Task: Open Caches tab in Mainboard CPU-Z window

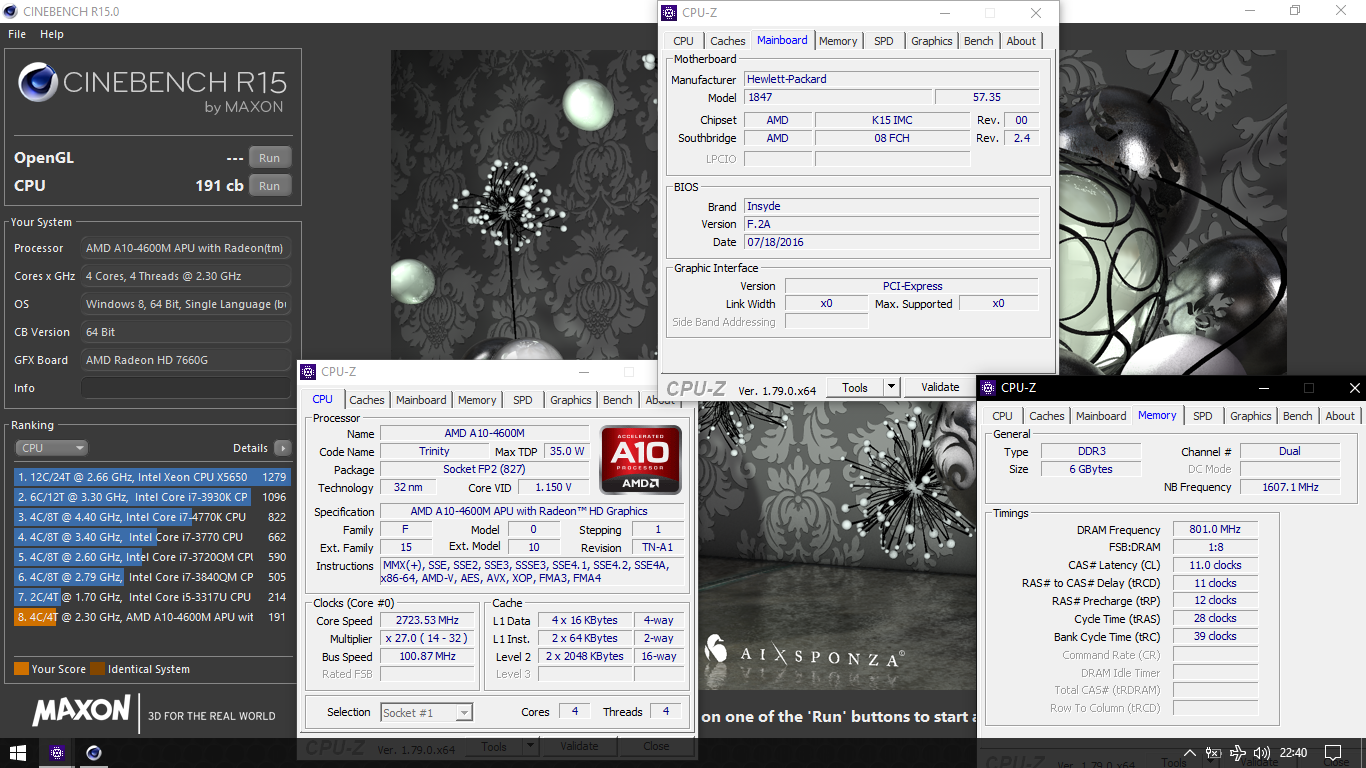Action: [728, 41]
